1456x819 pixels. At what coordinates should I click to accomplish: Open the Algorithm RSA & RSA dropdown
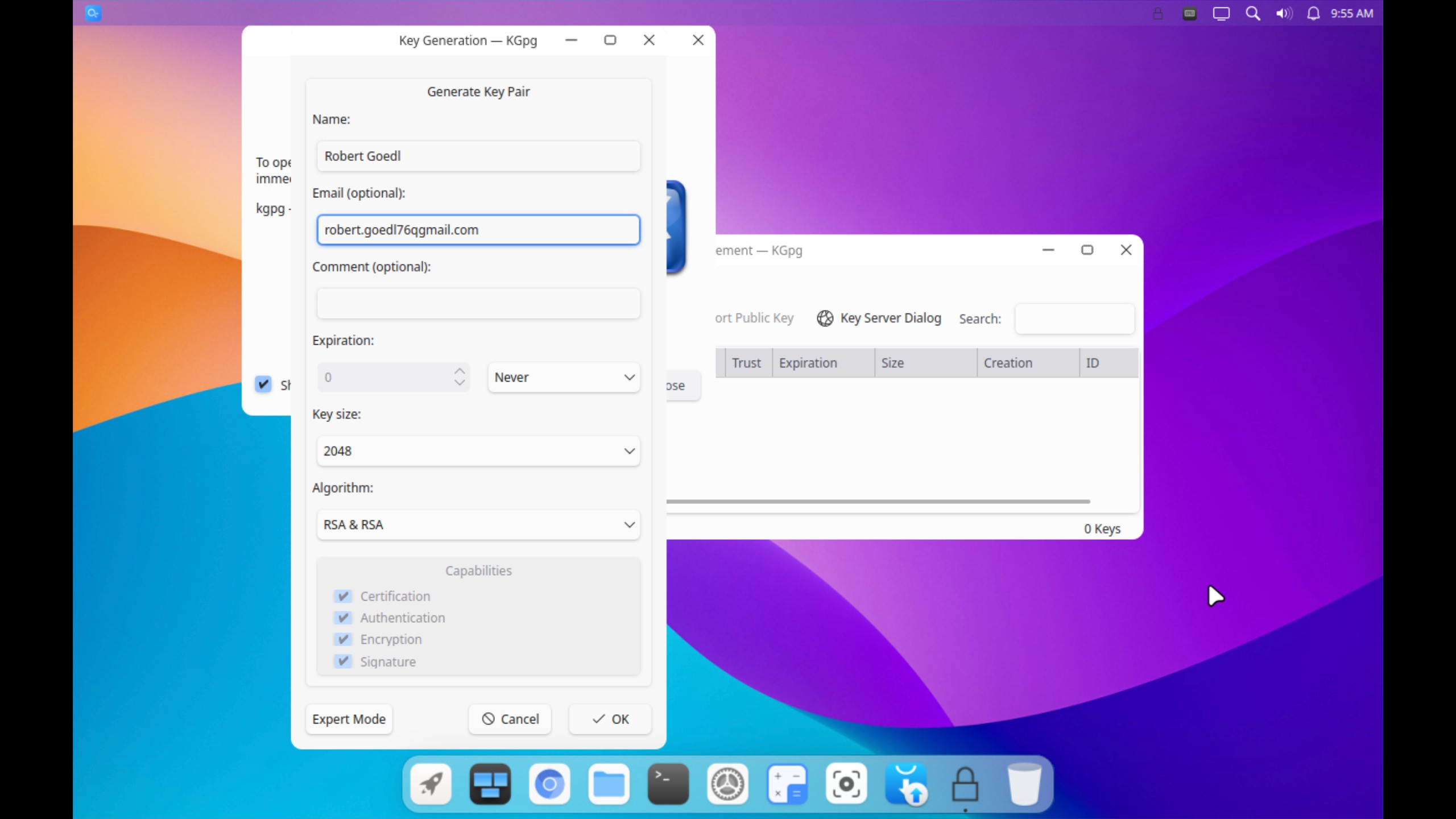click(x=478, y=524)
